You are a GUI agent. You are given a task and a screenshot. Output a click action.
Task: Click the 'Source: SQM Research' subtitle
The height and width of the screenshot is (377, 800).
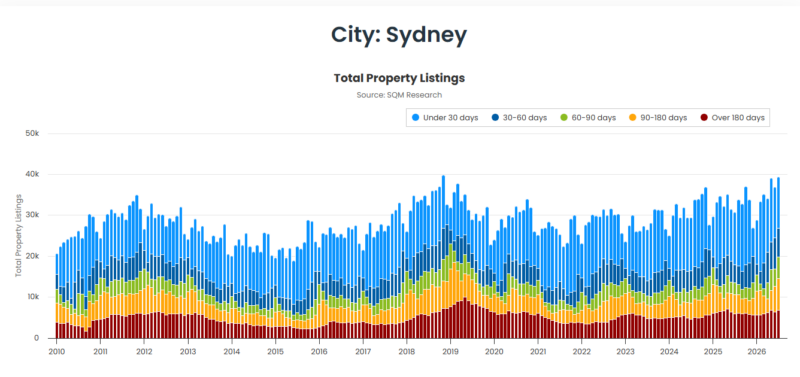pyautogui.click(x=399, y=95)
